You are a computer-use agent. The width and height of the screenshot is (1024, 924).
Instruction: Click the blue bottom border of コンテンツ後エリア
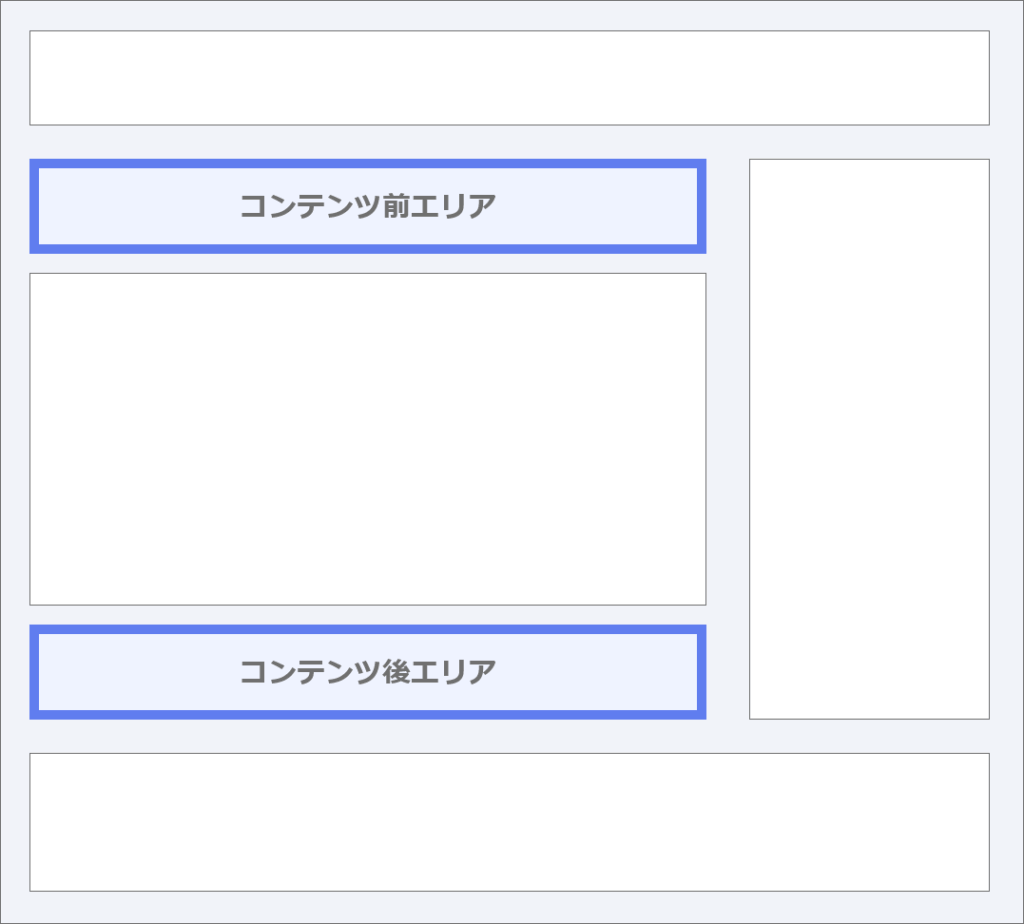(x=367, y=715)
